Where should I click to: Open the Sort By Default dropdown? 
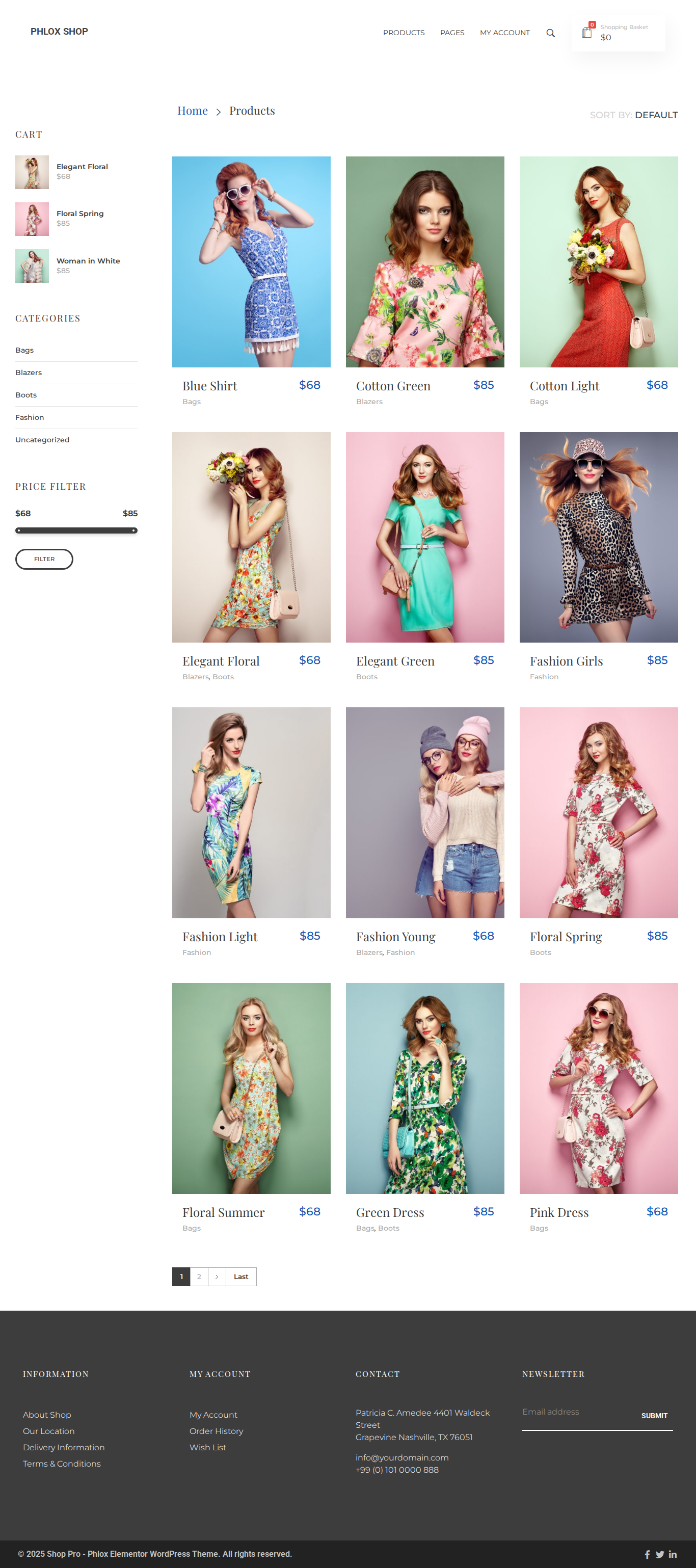coord(655,115)
